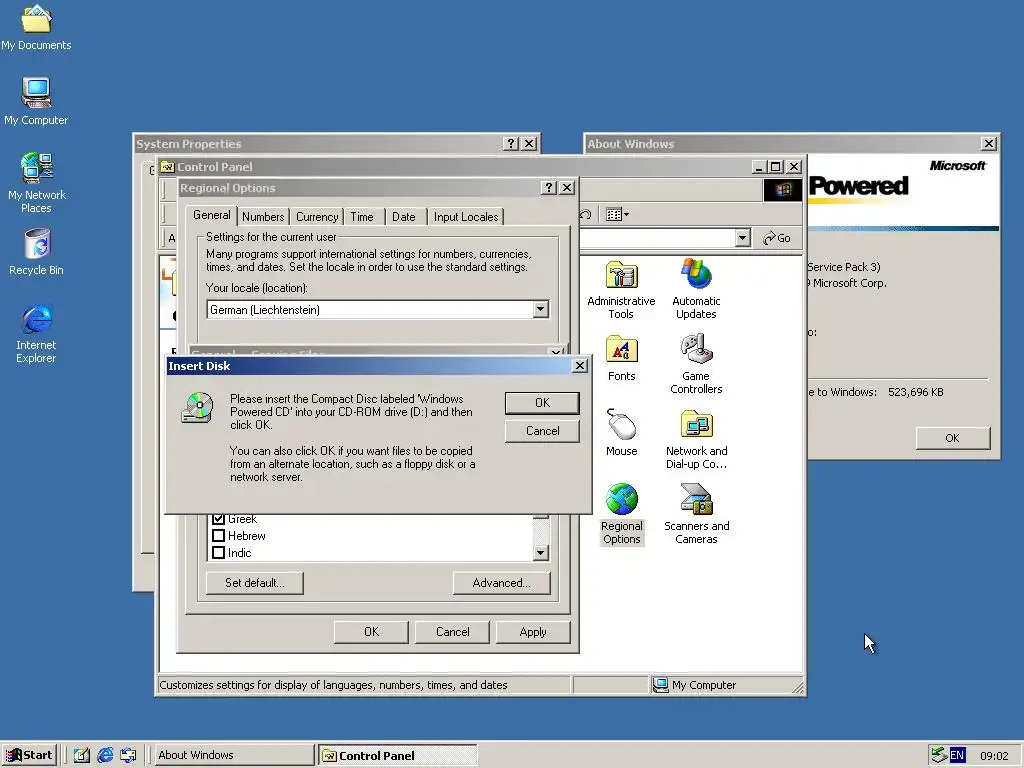The width and height of the screenshot is (1024, 768).
Task: Switch to the Input Locales tab
Action: point(466,217)
